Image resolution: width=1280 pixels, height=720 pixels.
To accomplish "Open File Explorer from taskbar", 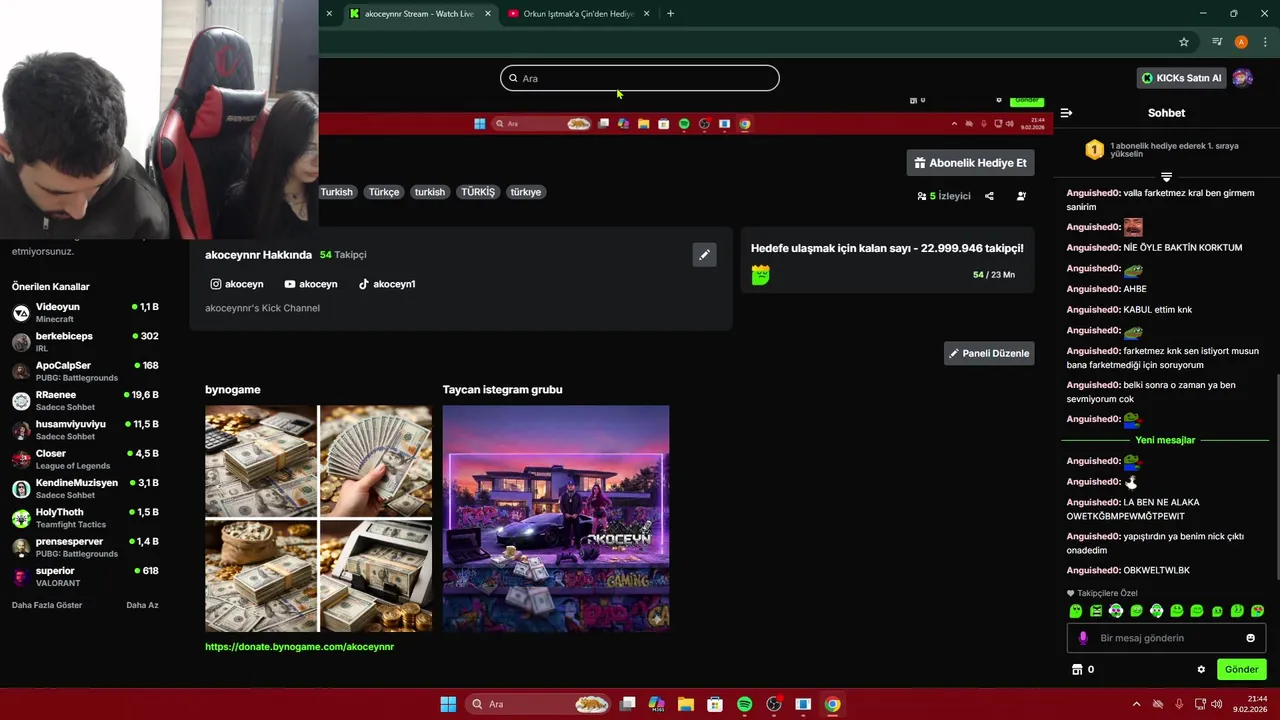I will (686, 704).
